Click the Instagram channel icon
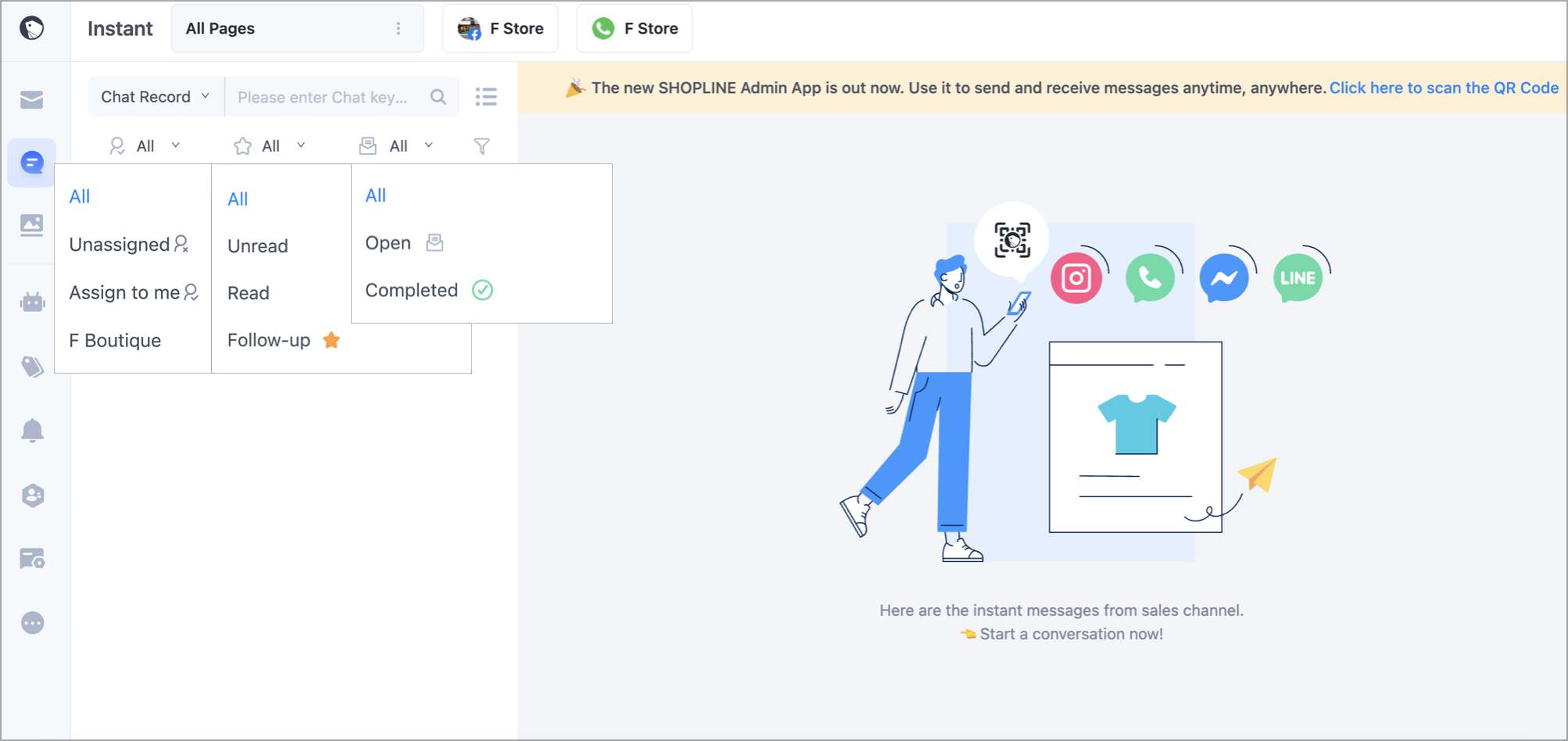1568x741 pixels. (x=1076, y=277)
